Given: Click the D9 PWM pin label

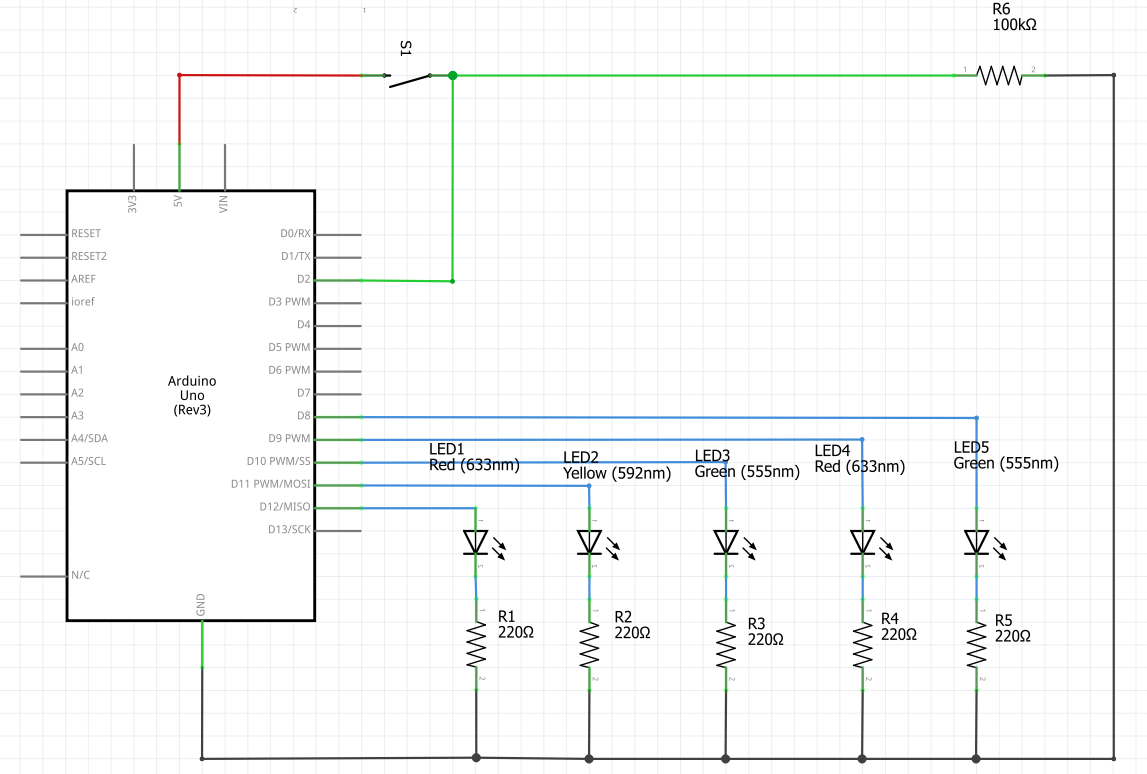Looking at the screenshot, I should coord(289,438).
